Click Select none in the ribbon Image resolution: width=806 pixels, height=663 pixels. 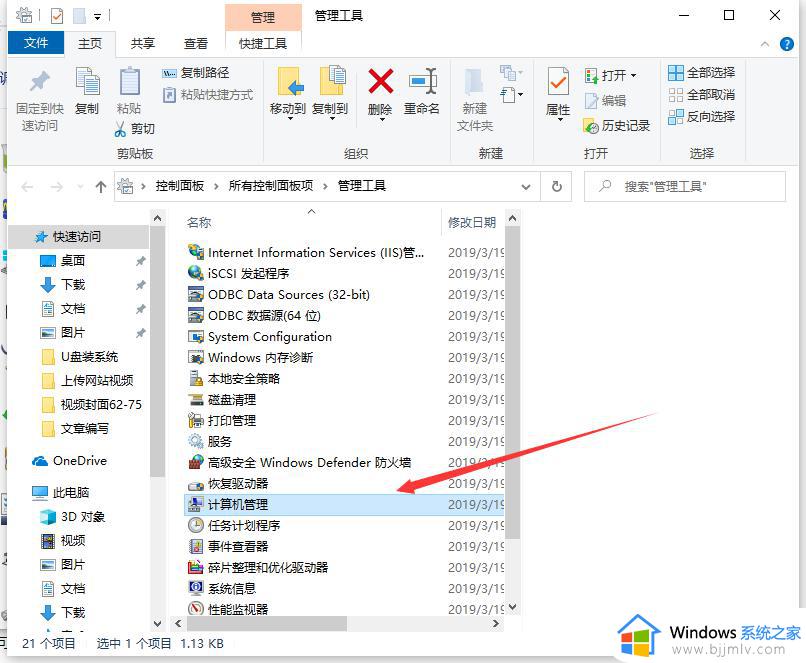click(702, 95)
